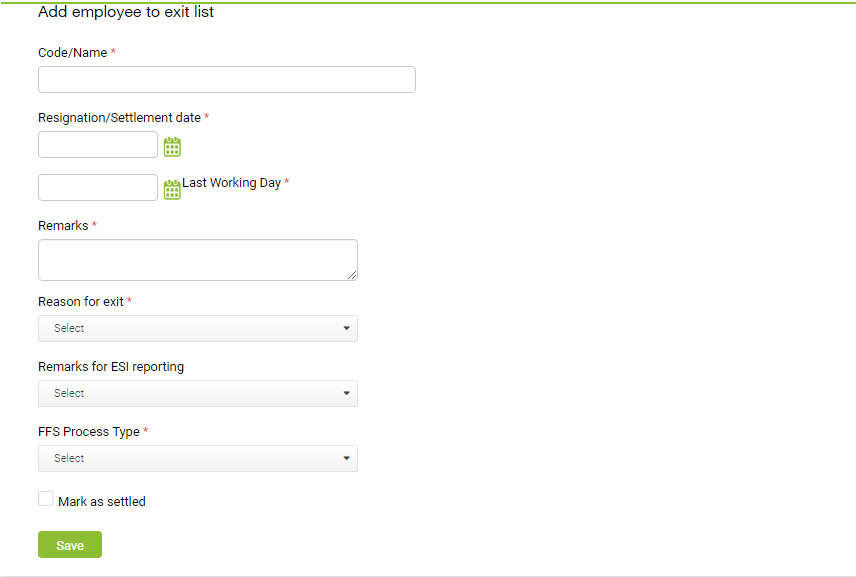Tick the Mark as settled checkbox
This screenshot has width=856, height=577.
click(46, 499)
